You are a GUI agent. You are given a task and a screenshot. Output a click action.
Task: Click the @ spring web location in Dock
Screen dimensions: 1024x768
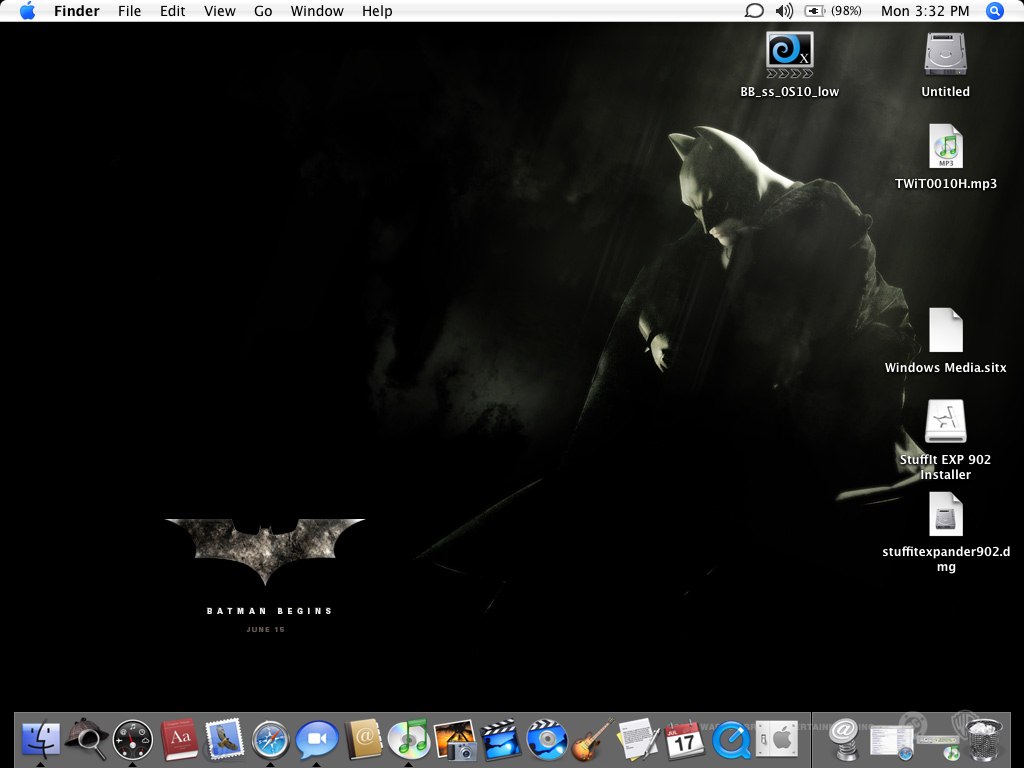tap(843, 739)
